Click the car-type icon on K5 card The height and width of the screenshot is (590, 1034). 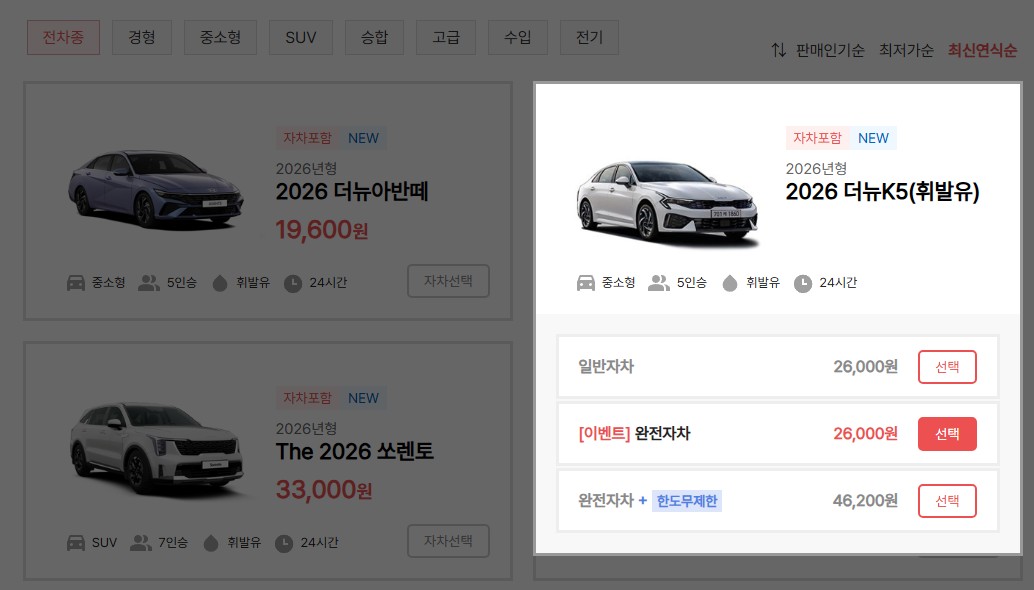coord(586,283)
